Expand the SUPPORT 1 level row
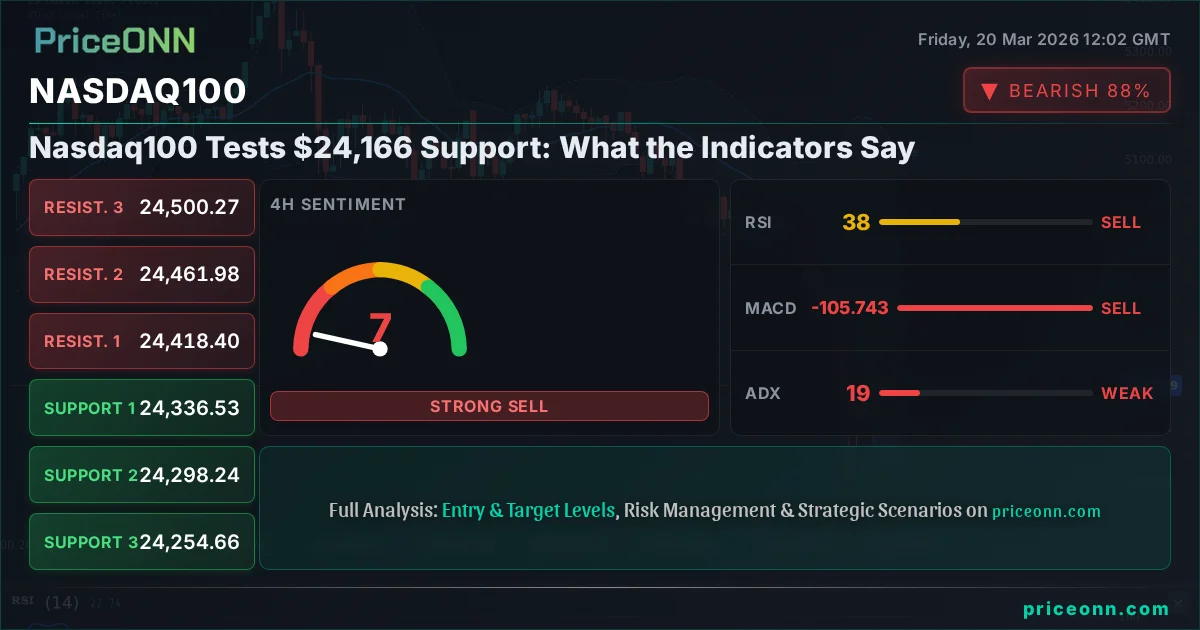This screenshot has width=1200, height=630. [141, 407]
